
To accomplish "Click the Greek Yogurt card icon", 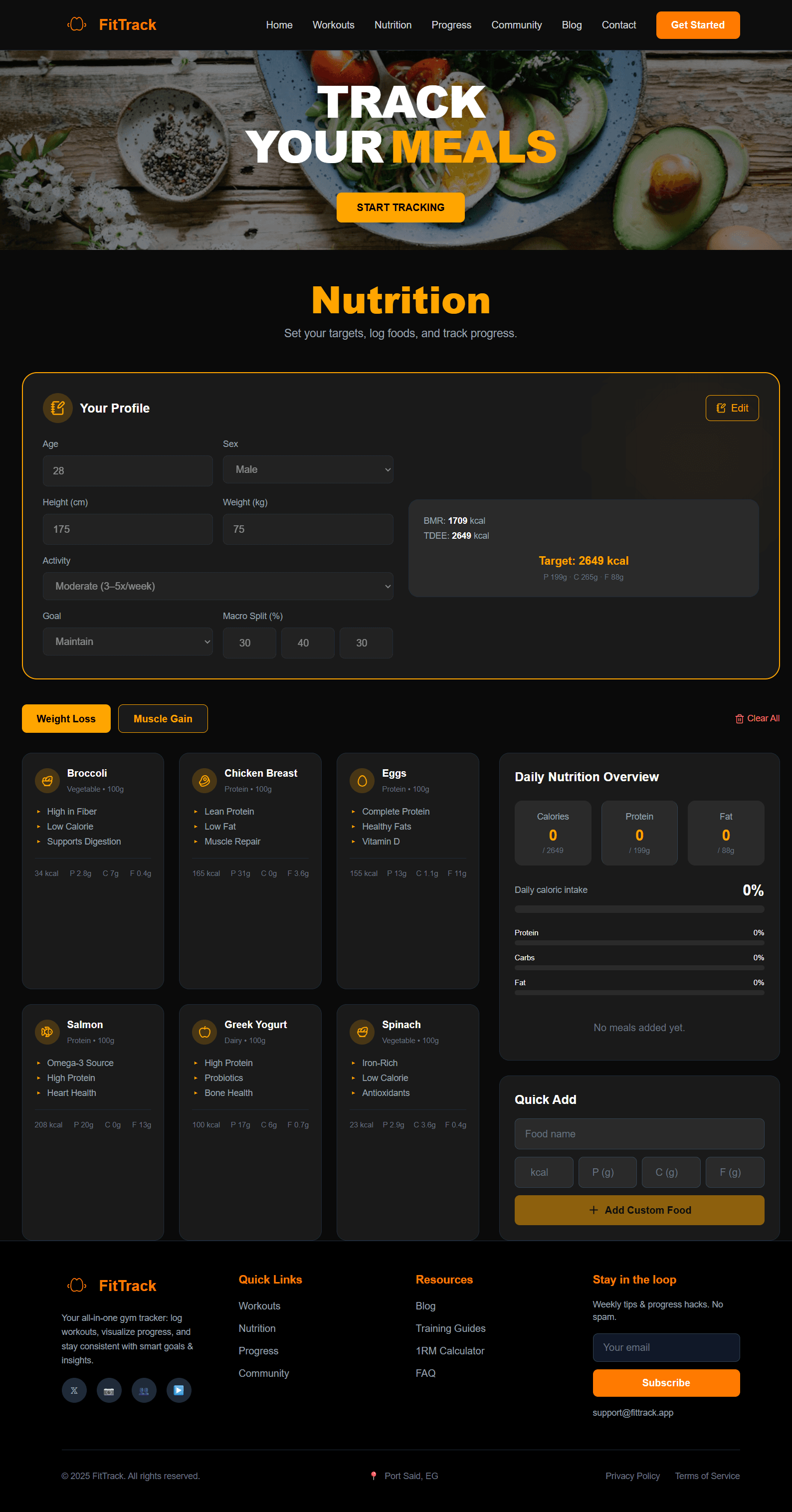I will pyautogui.click(x=205, y=1032).
